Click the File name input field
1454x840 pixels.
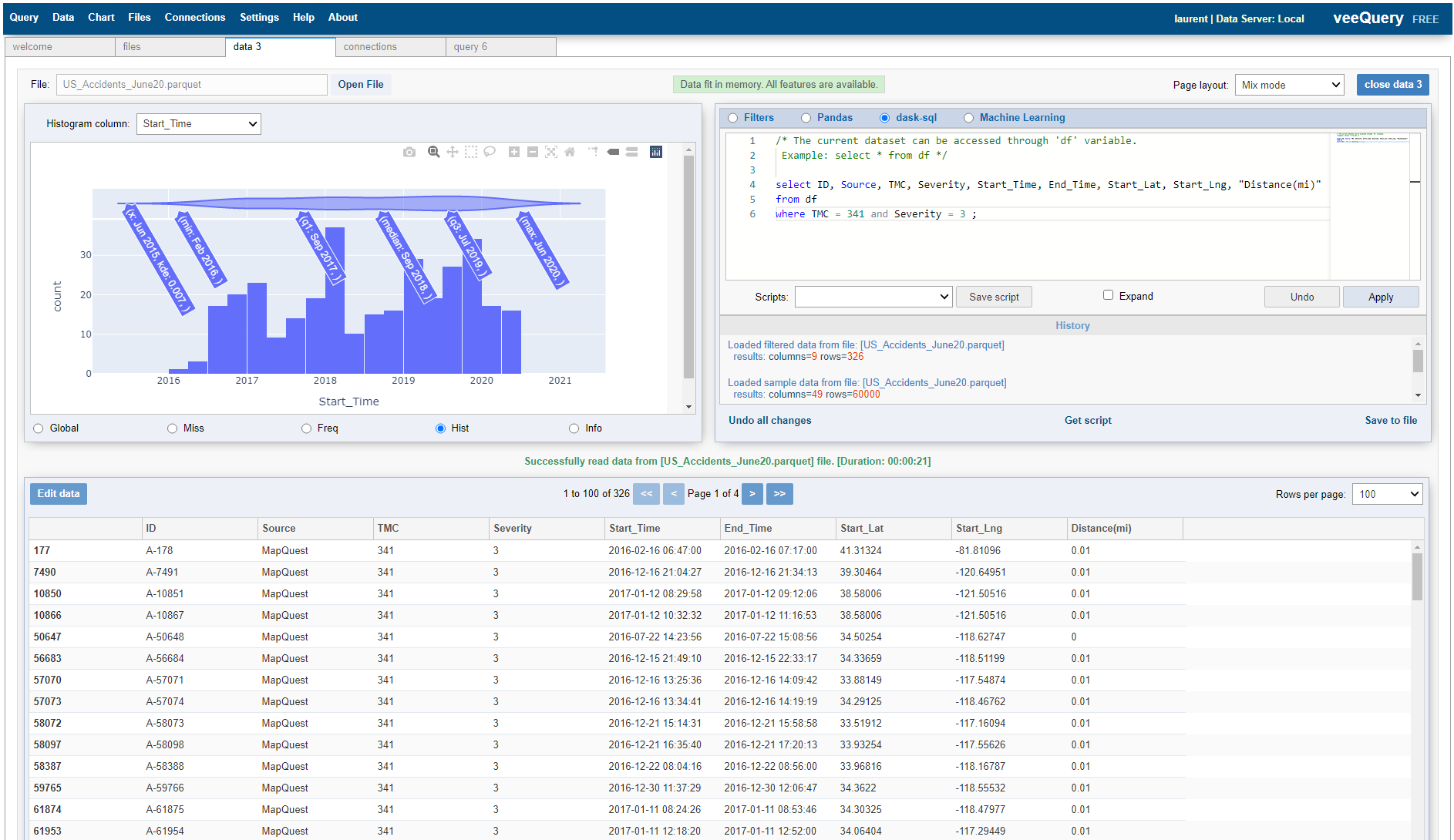(192, 85)
